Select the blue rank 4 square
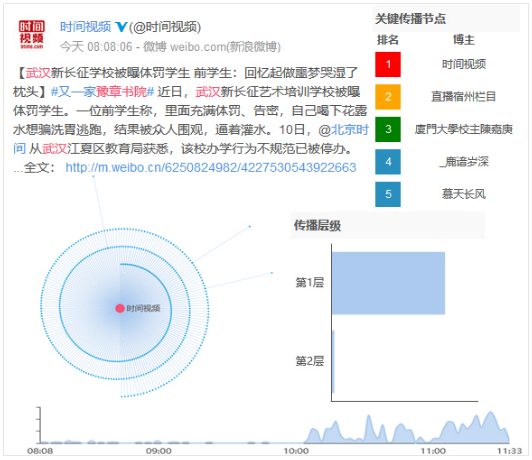Viewport: 532px width, 460px height. click(x=388, y=162)
